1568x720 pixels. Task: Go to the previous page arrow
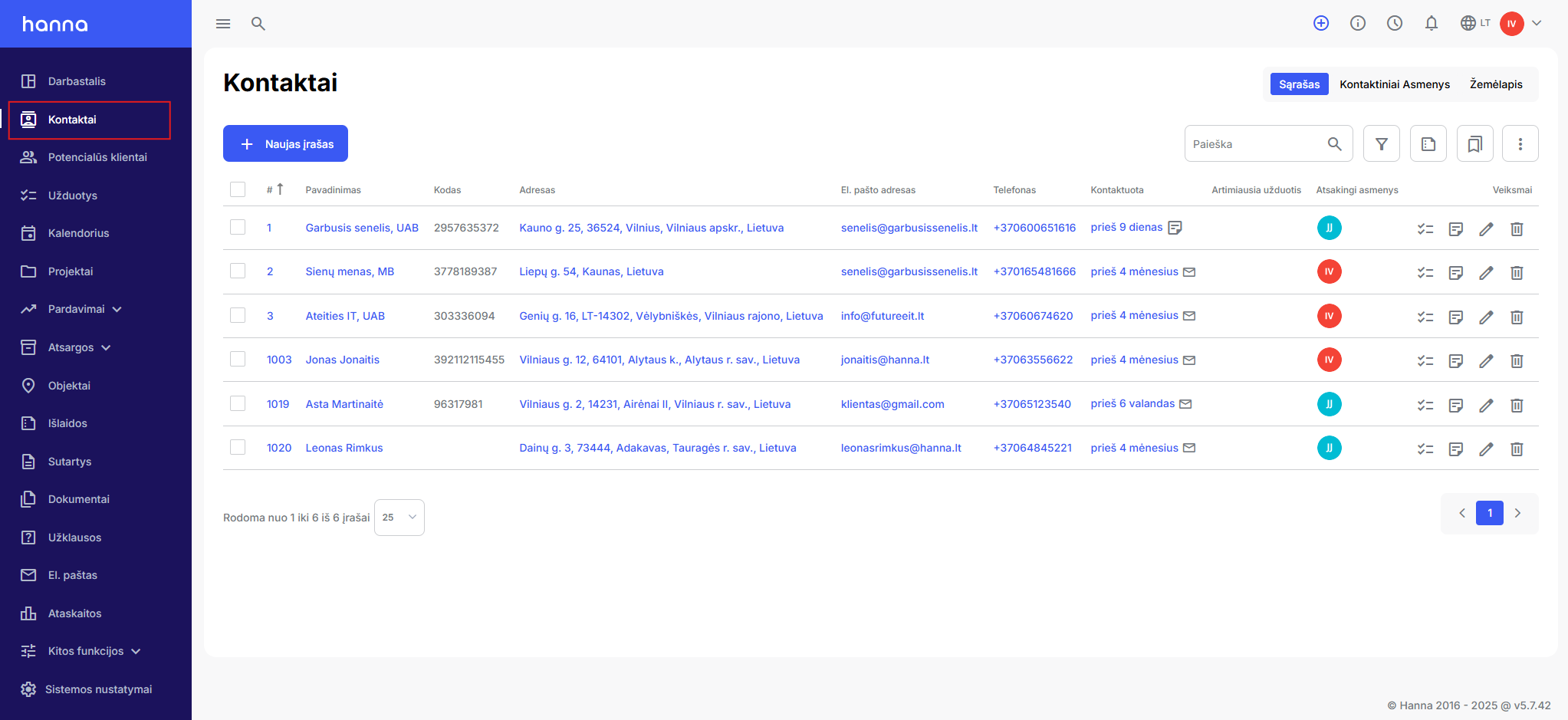click(x=1462, y=513)
